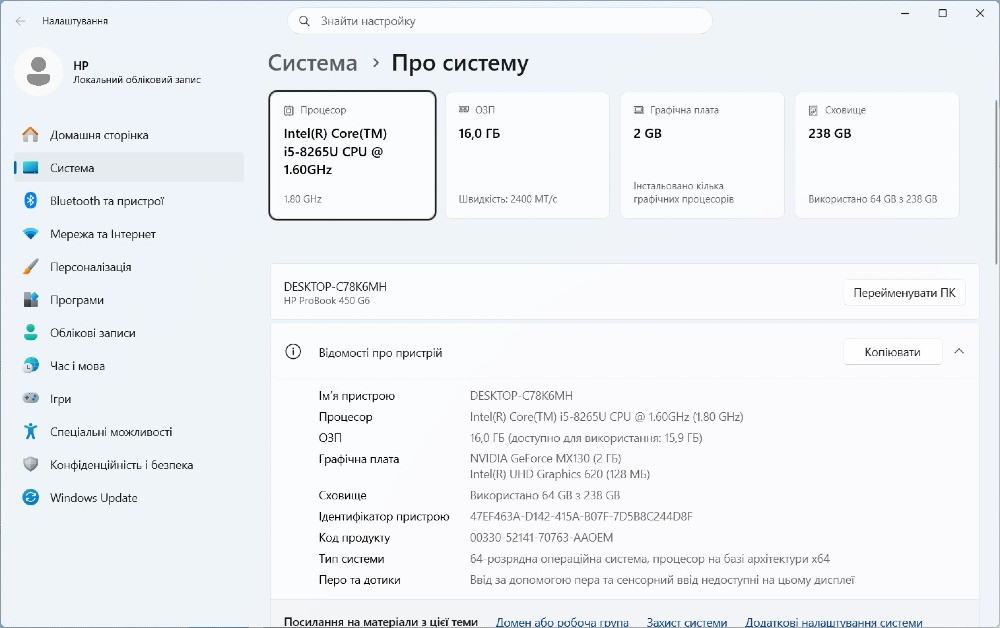
Task: Click the graphics card icon
Action: tap(638, 110)
